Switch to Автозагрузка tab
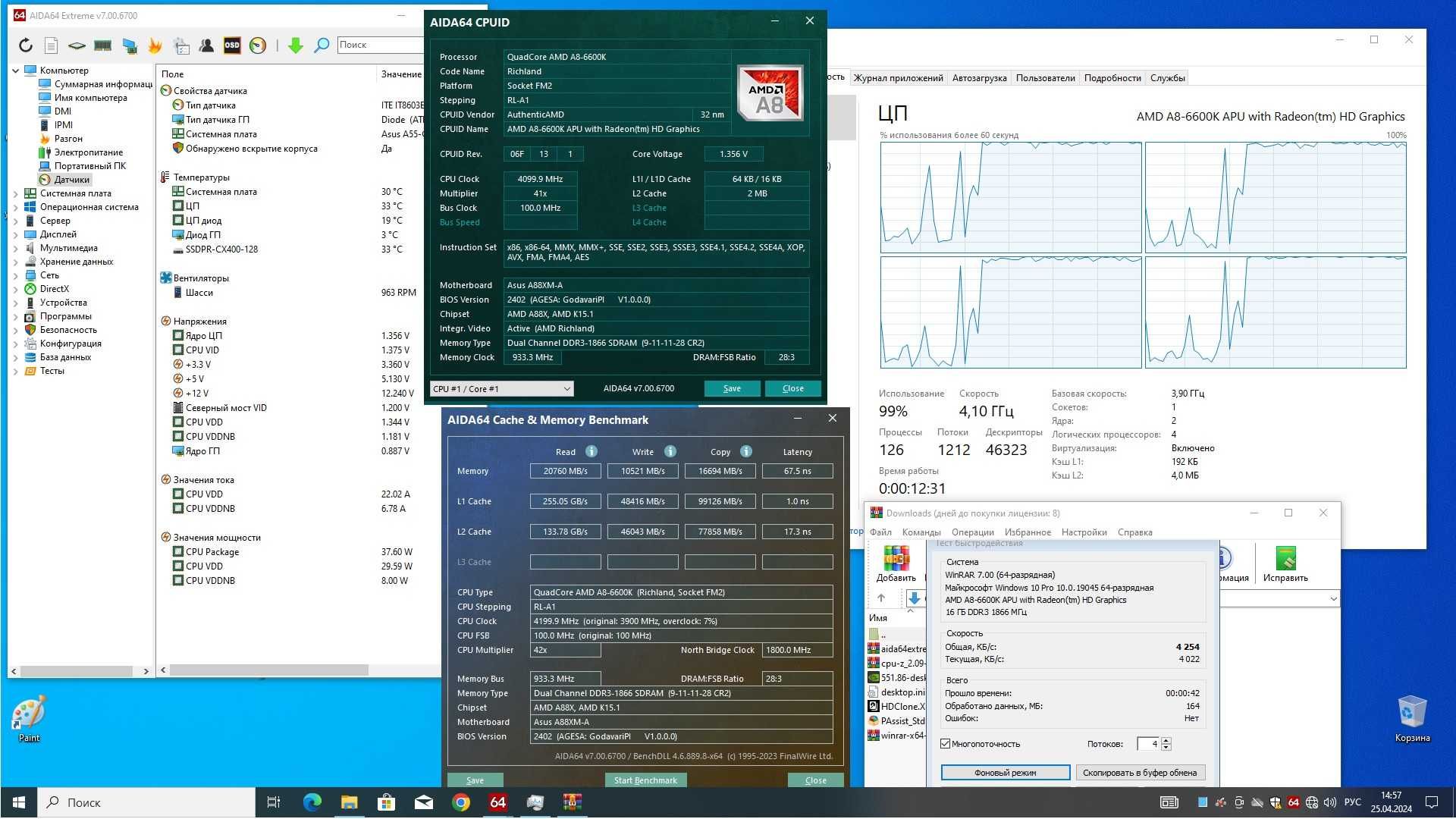This screenshot has height=819, width=1456. 979,78
